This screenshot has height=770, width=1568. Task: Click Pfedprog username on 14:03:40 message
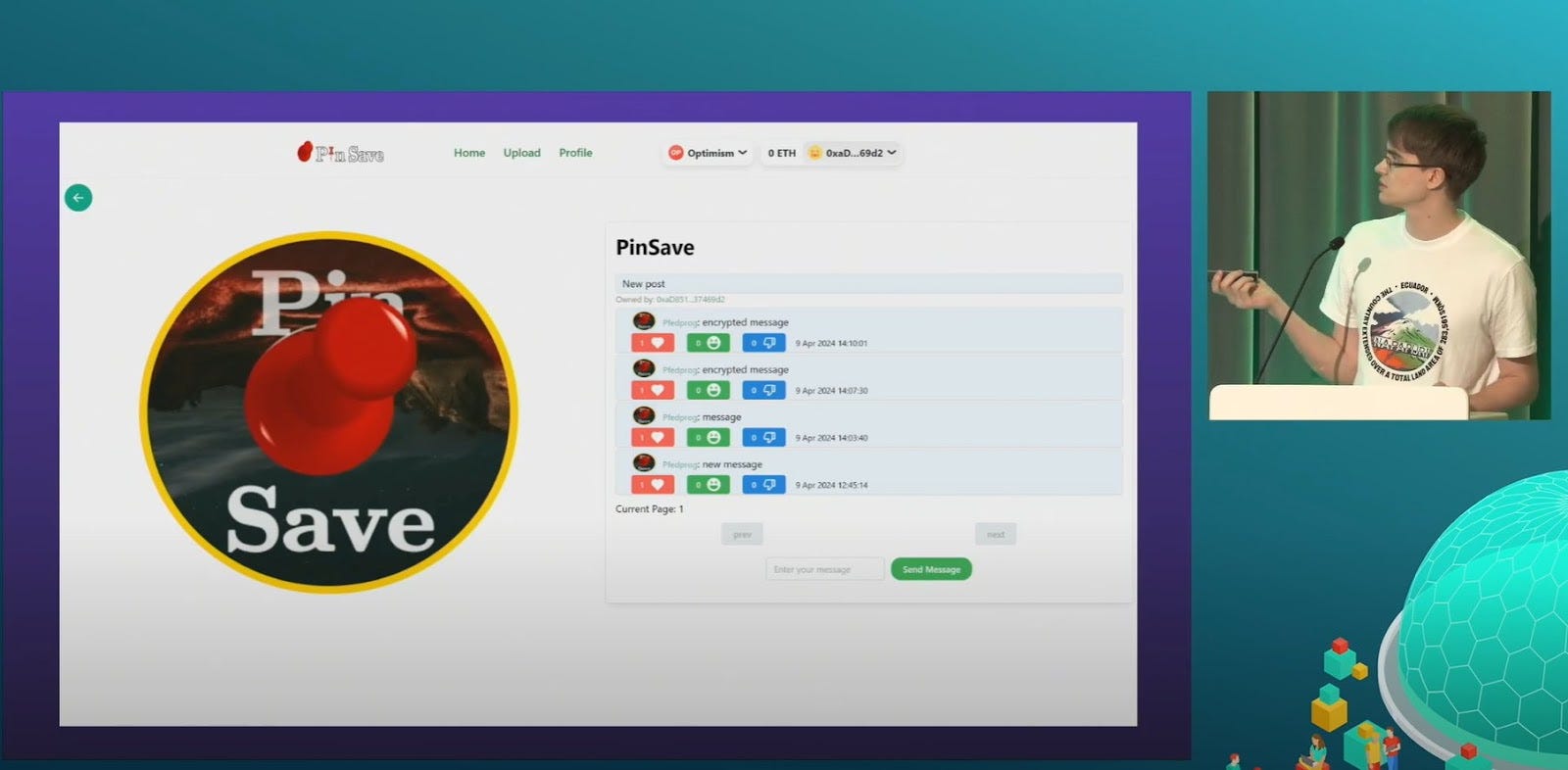tap(680, 417)
